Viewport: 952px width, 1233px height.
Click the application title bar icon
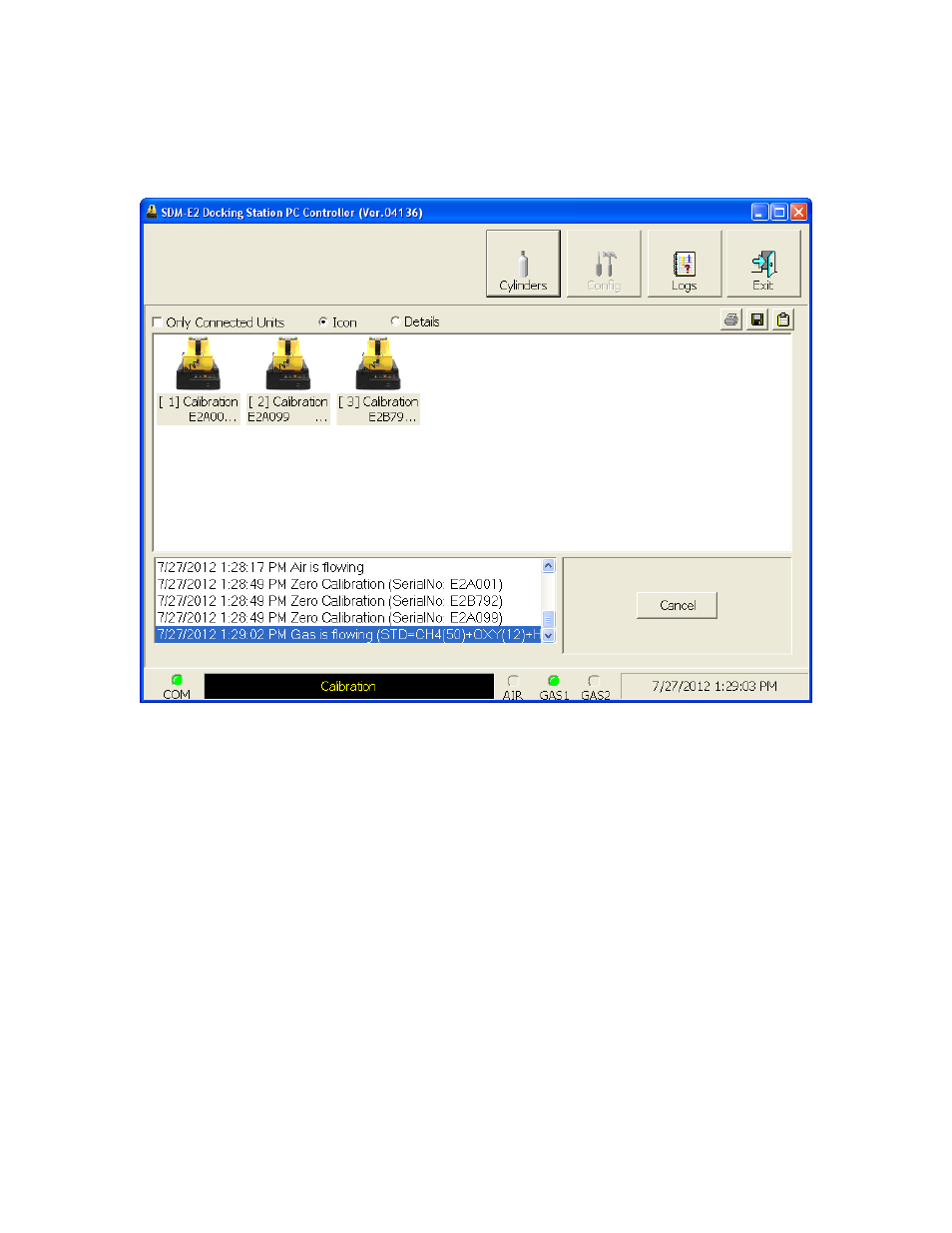coord(152,212)
